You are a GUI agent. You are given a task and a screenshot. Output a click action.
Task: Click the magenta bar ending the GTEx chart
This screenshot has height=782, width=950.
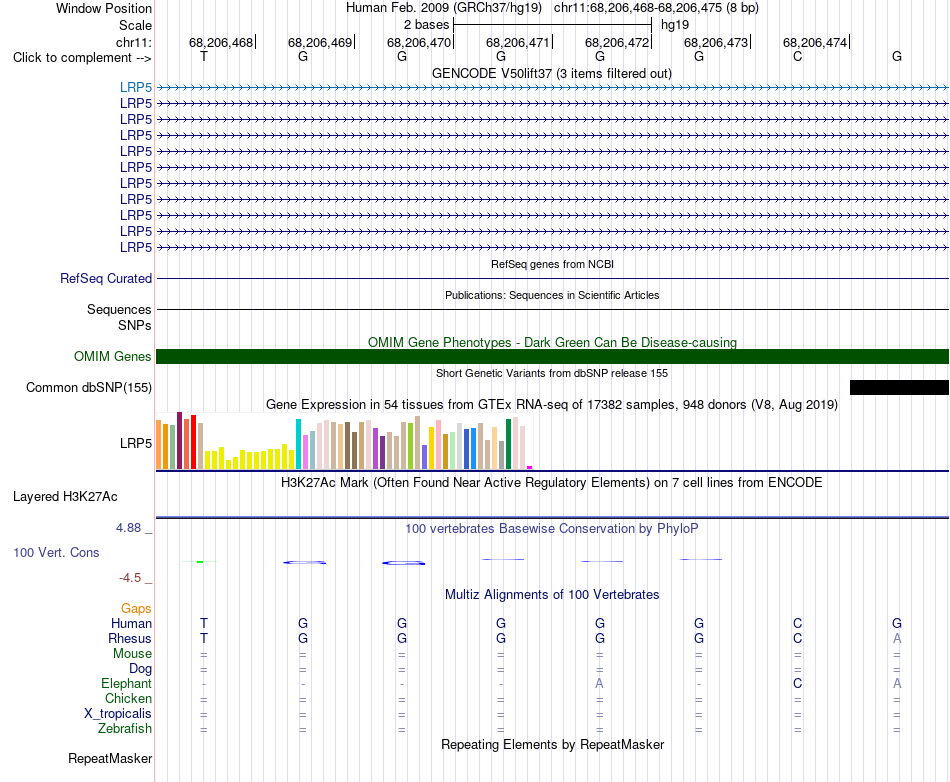530,467
